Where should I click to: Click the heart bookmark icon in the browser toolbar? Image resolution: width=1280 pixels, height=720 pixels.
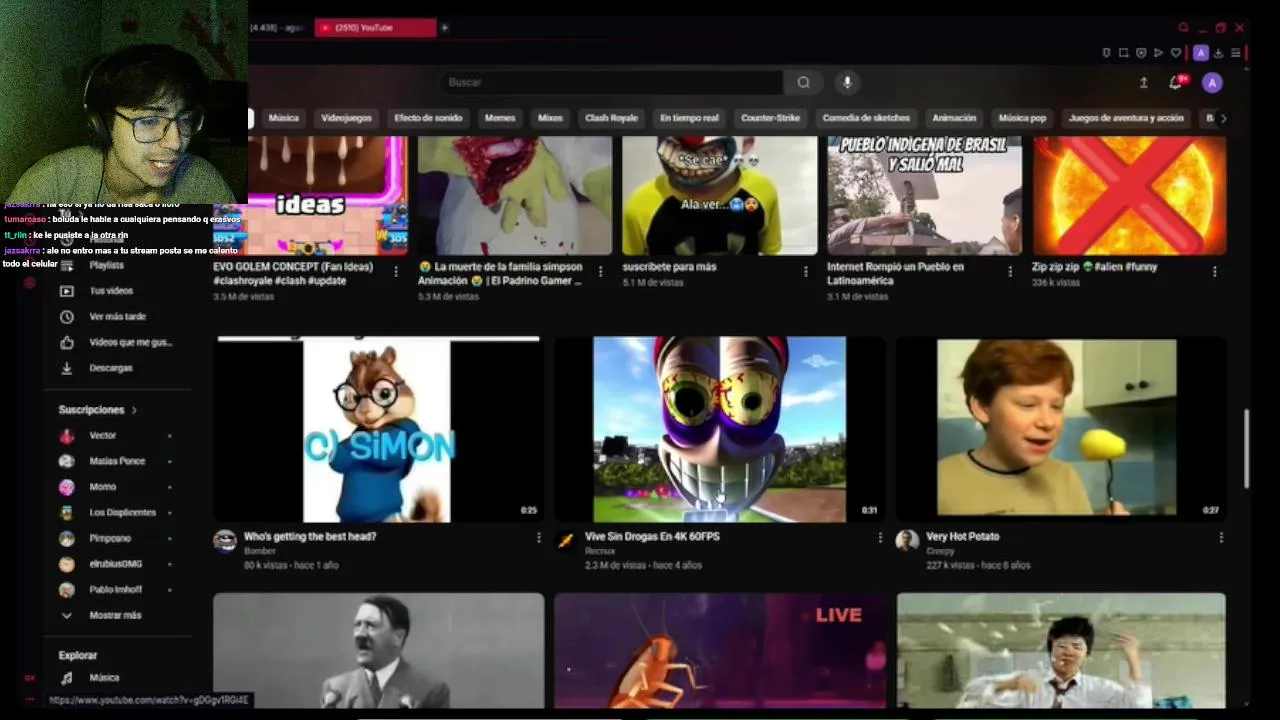(1176, 53)
